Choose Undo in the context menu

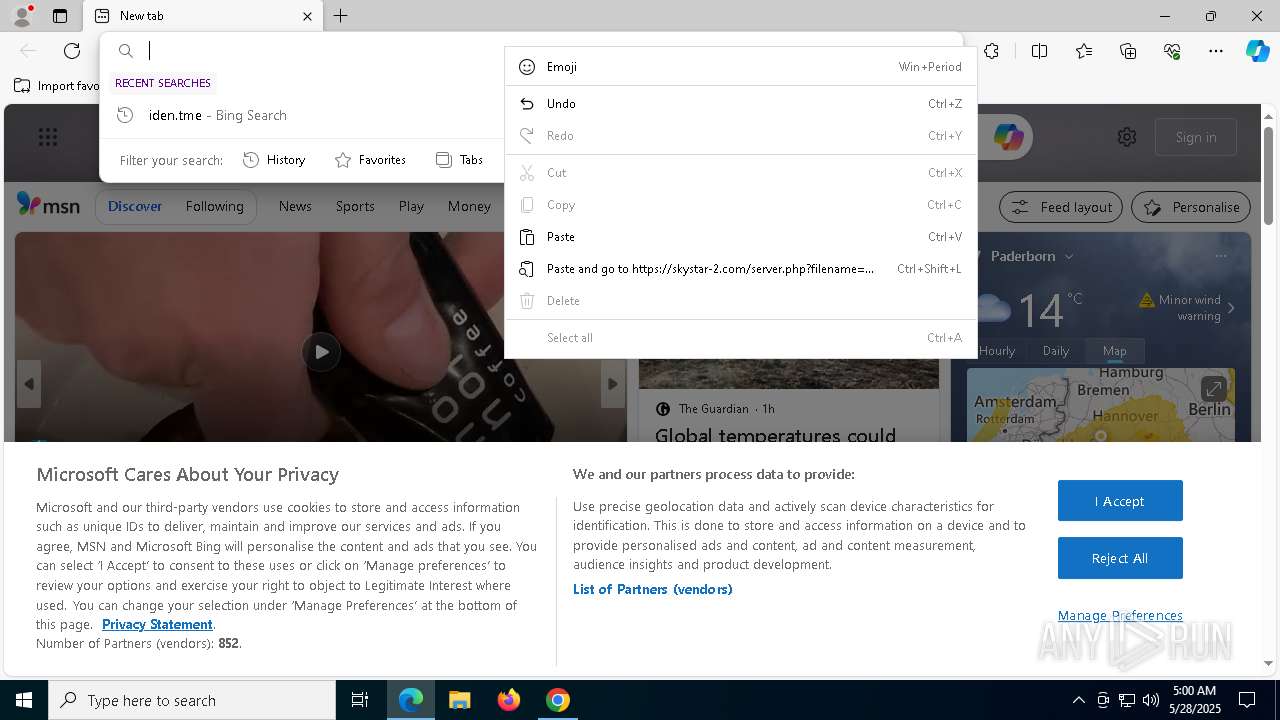tap(740, 104)
